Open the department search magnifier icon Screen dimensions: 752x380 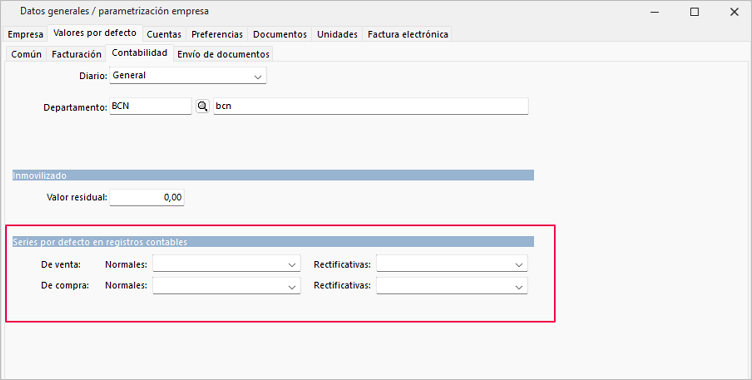coord(202,106)
